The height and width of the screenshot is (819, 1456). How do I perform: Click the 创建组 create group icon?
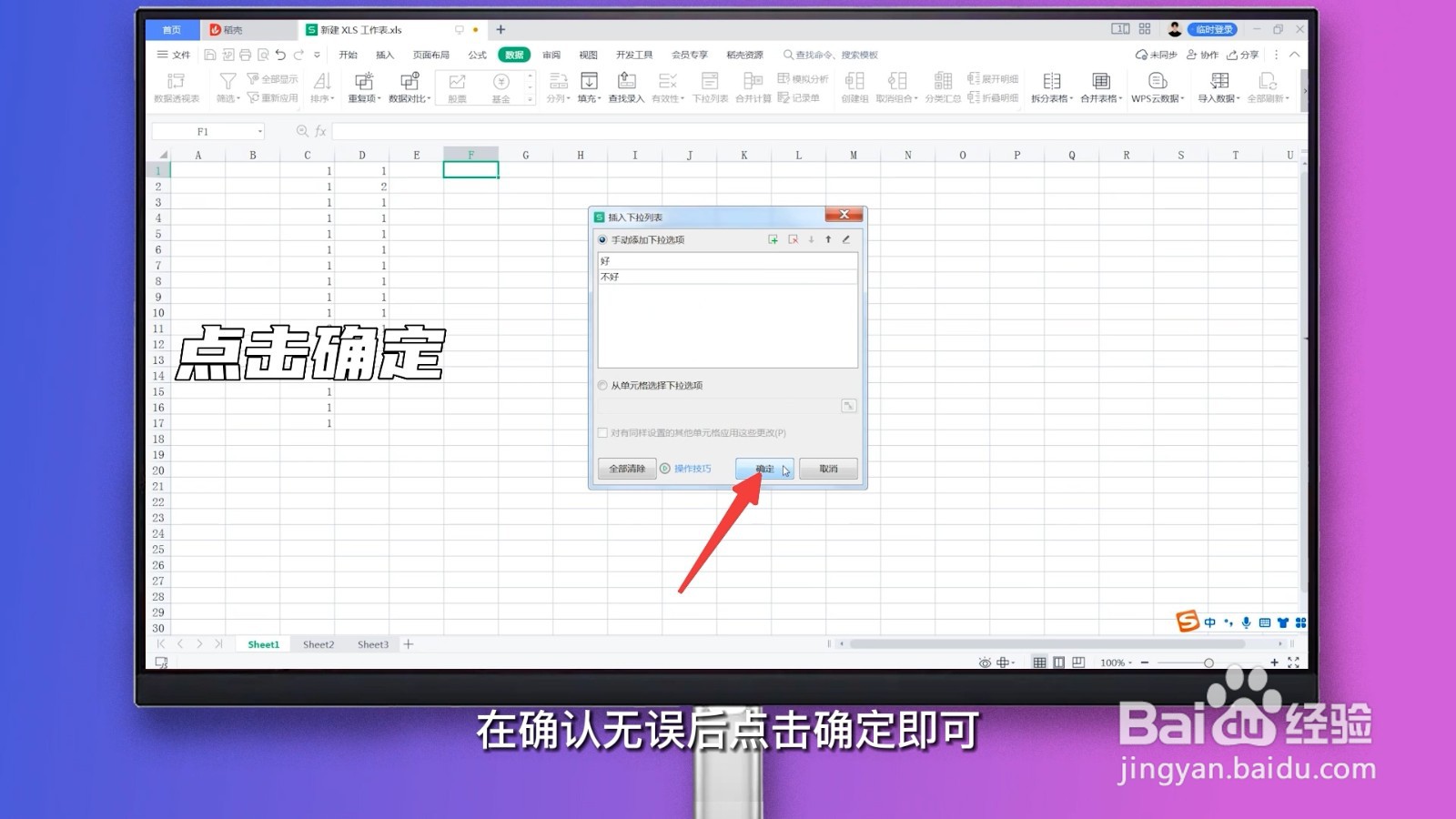click(854, 87)
